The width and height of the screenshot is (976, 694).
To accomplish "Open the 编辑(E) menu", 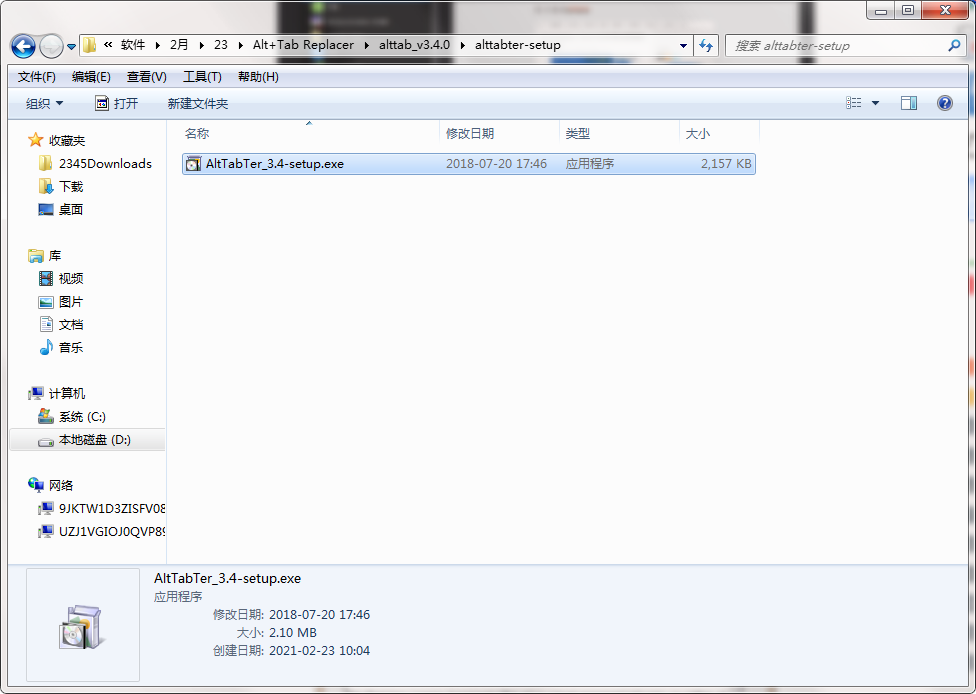I will (91, 77).
